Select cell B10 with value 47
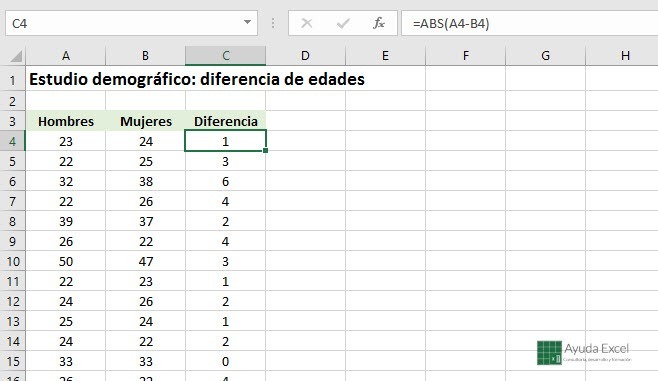 (146, 261)
